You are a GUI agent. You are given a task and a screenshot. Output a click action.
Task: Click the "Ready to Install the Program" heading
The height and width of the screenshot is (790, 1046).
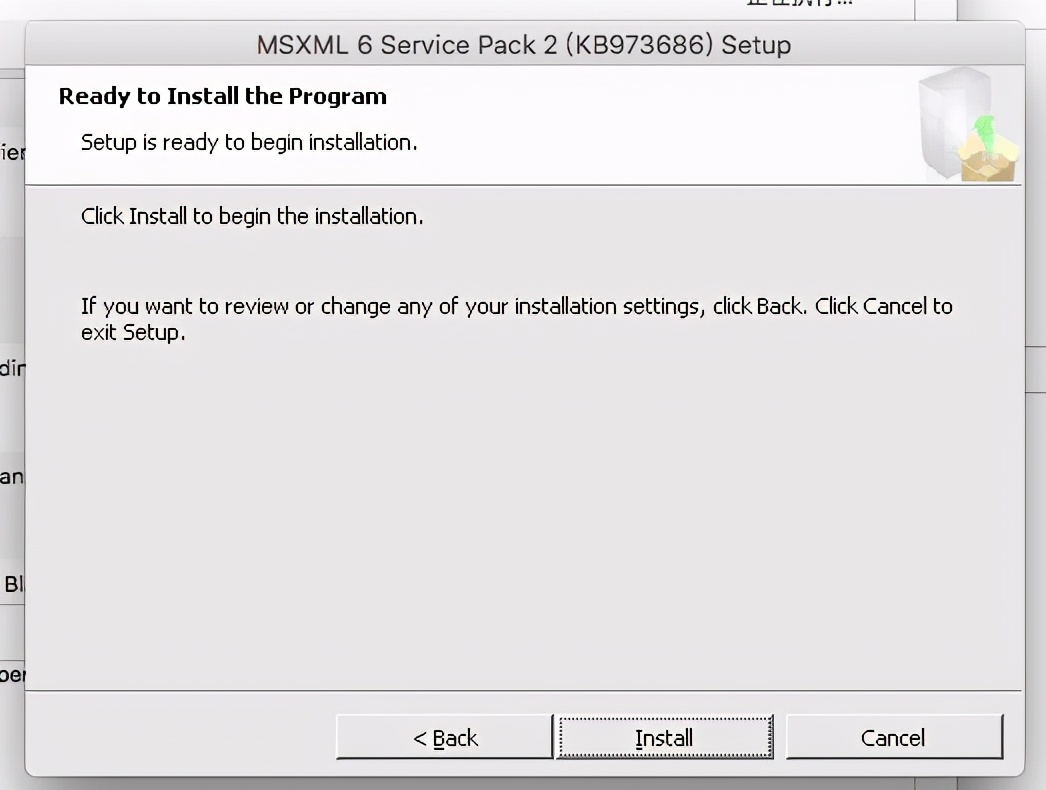click(x=222, y=97)
